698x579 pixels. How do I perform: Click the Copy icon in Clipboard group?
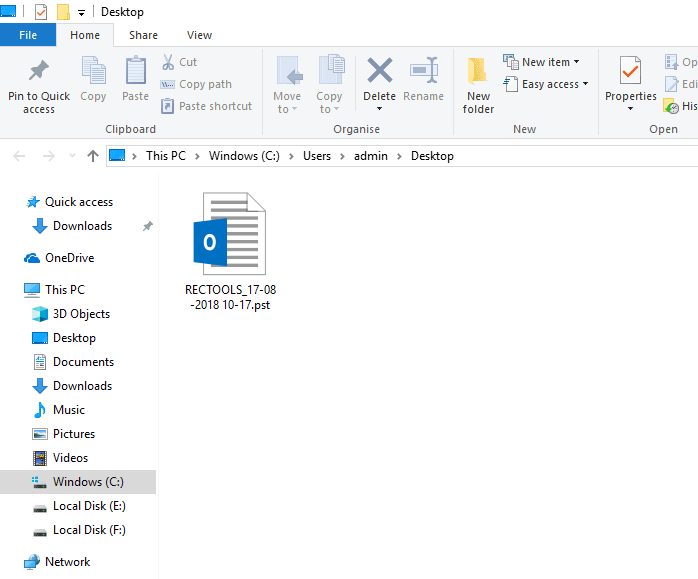pos(93,70)
